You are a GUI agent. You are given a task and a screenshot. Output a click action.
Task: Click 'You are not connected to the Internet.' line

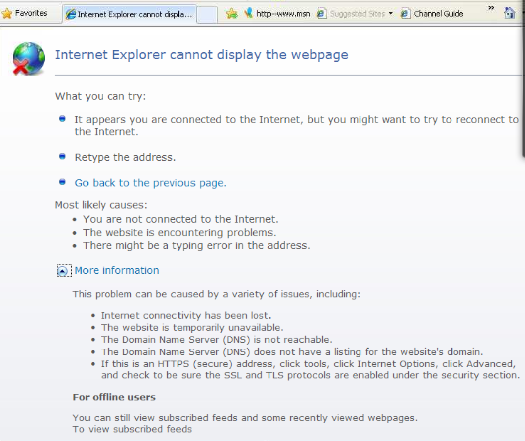pyautogui.click(x=181, y=219)
